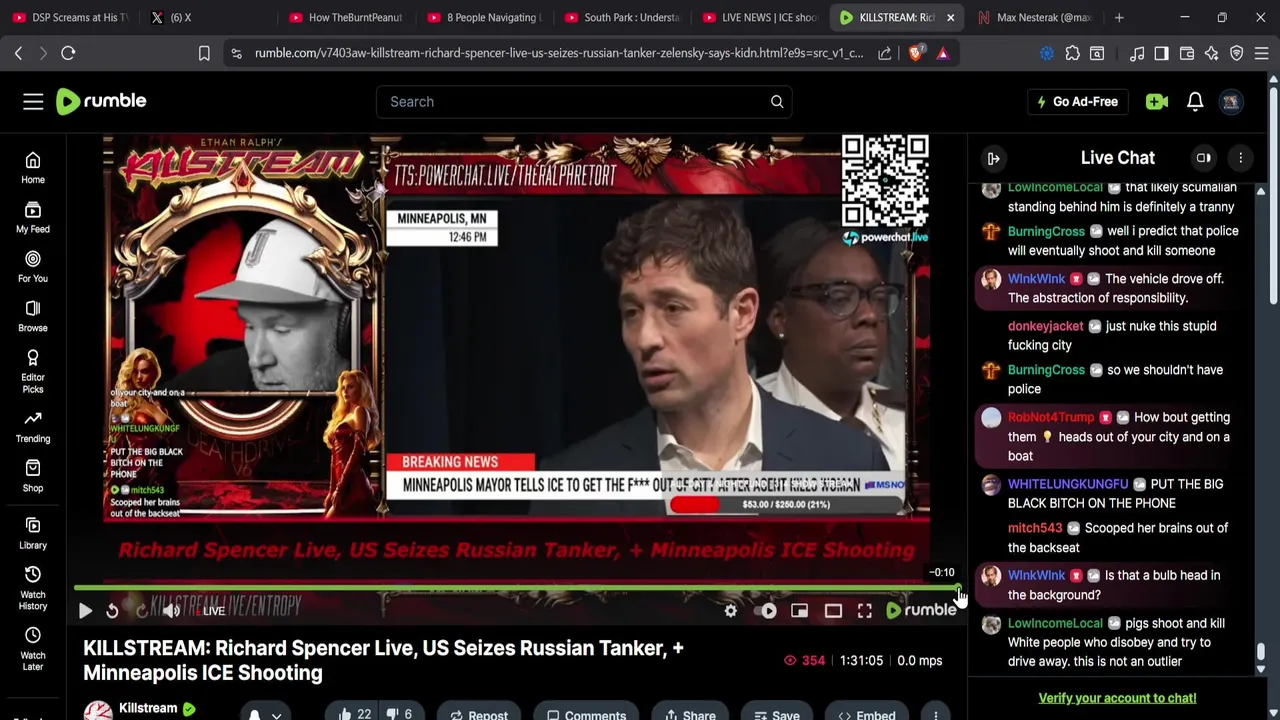
Task: Open My Feed in sidebar
Action: [33, 218]
